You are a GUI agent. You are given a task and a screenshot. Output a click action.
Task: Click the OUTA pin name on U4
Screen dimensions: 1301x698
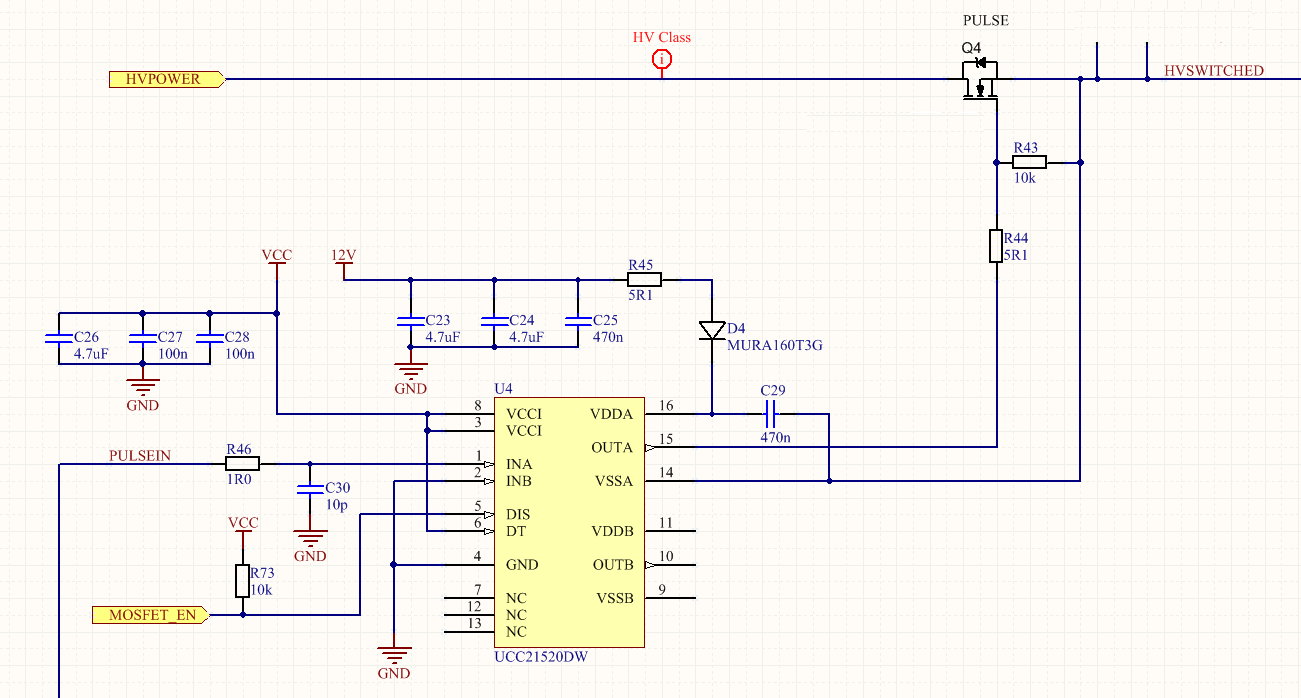coord(613,448)
